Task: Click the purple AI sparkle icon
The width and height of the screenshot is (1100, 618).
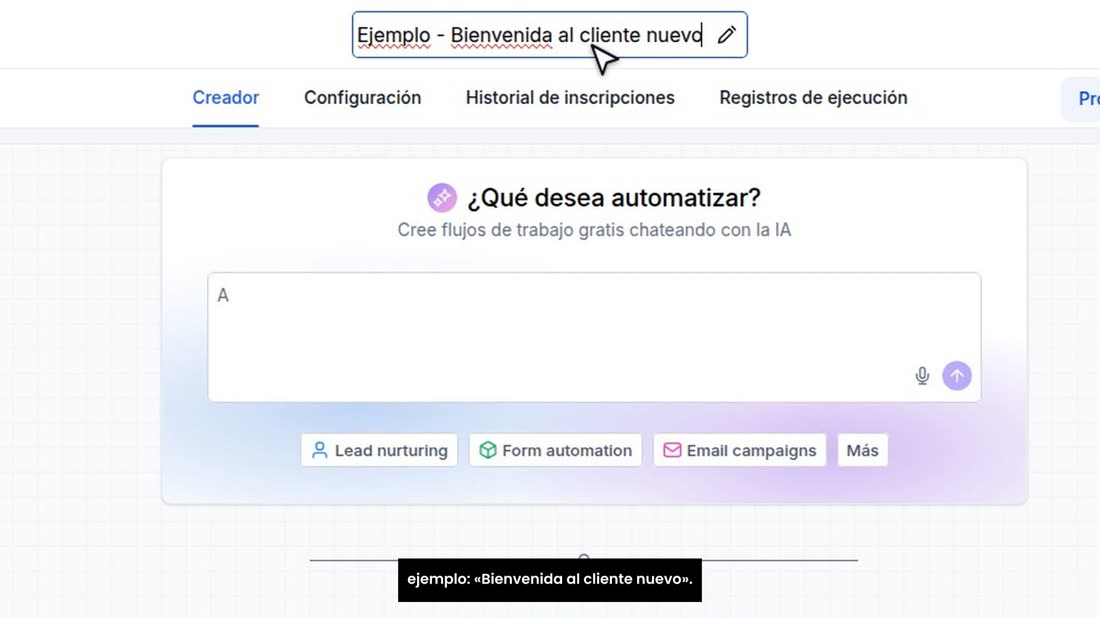Action: point(442,198)
